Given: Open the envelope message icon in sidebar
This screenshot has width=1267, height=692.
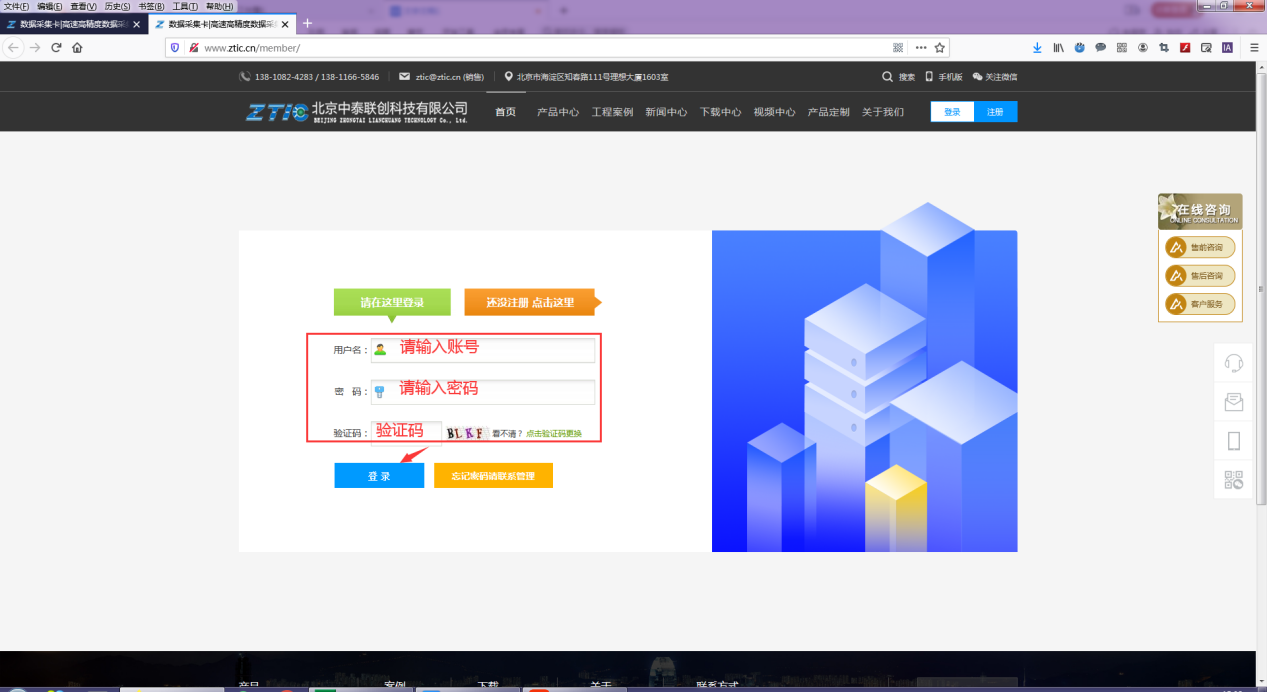Looking at the screenshot, I should pyautogui.click(x=1234, y=402).
